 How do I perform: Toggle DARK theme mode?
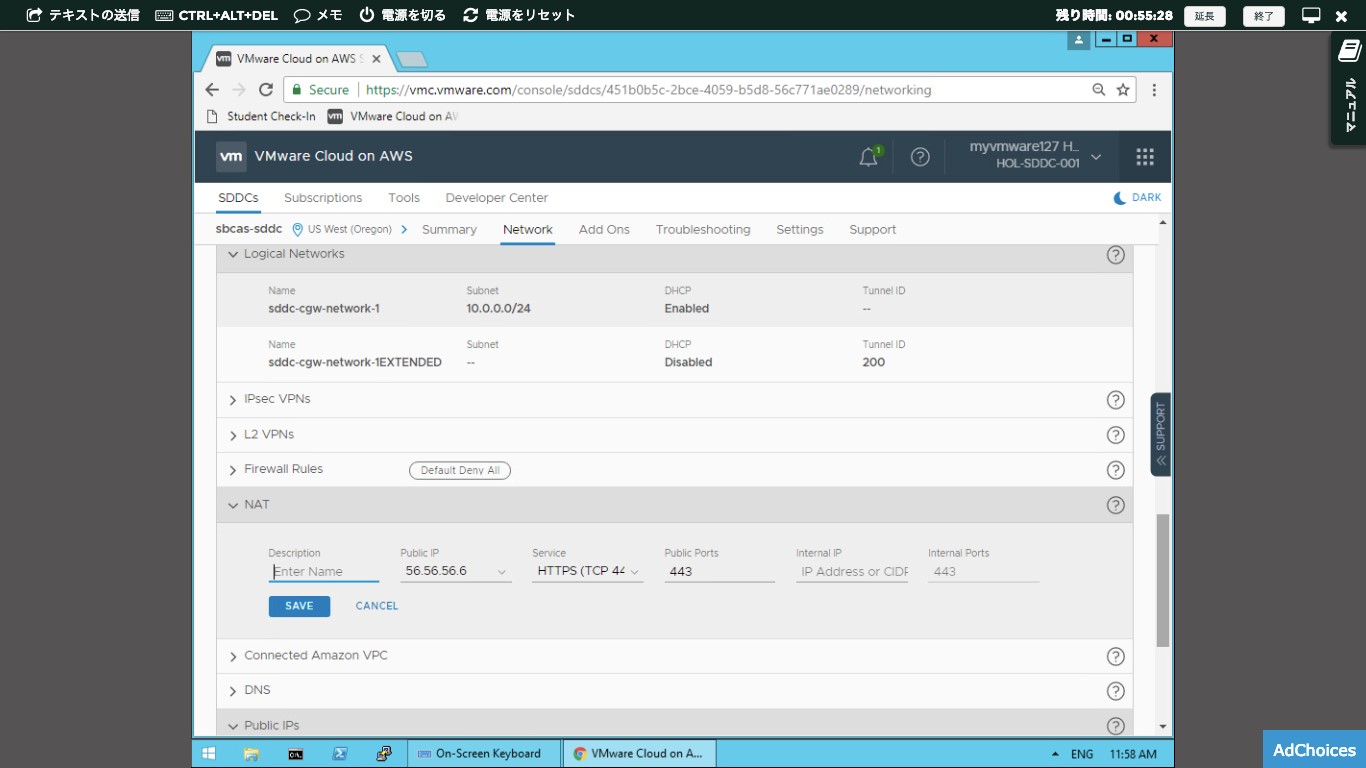click(1138, 198)
